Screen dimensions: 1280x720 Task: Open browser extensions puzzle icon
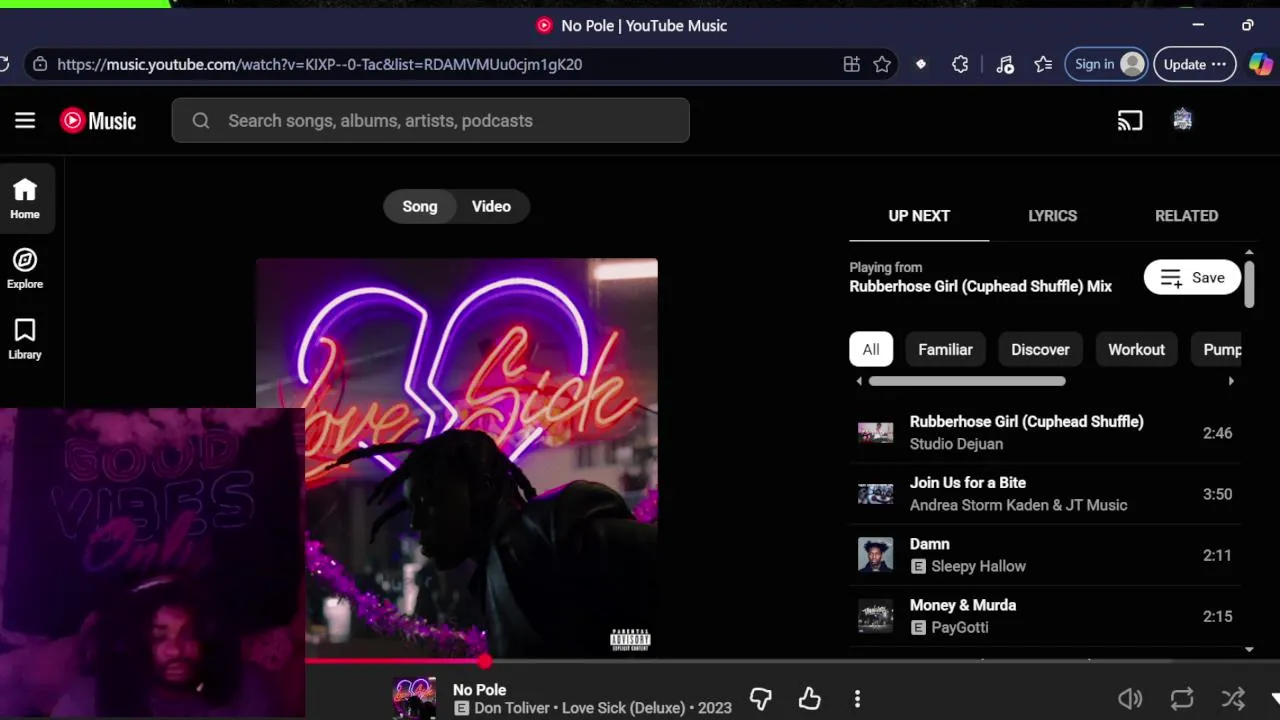tap(960, 64)
